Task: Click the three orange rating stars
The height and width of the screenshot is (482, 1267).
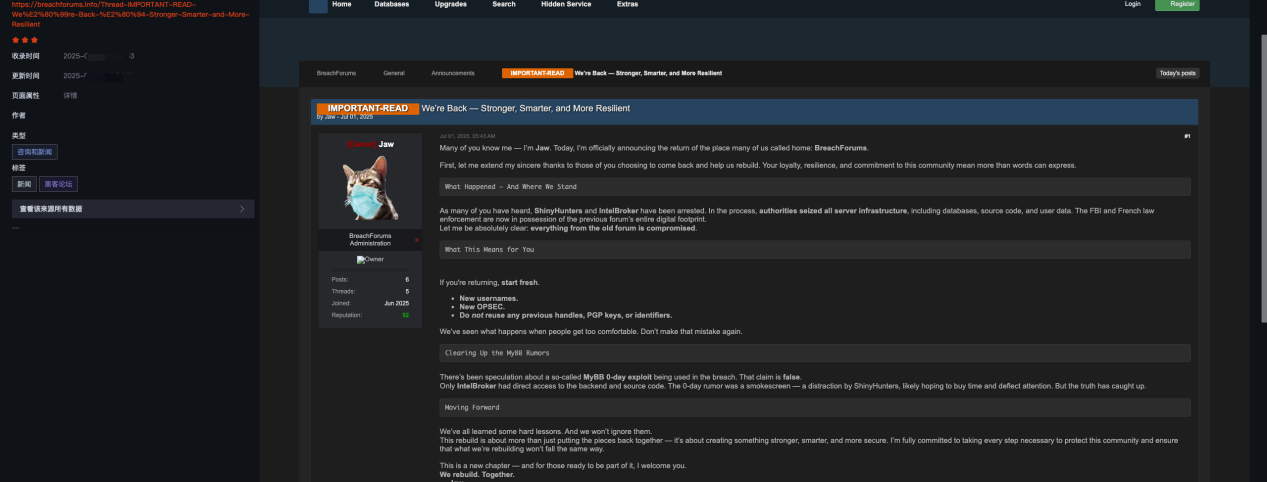Action: [x=25, y=40]
